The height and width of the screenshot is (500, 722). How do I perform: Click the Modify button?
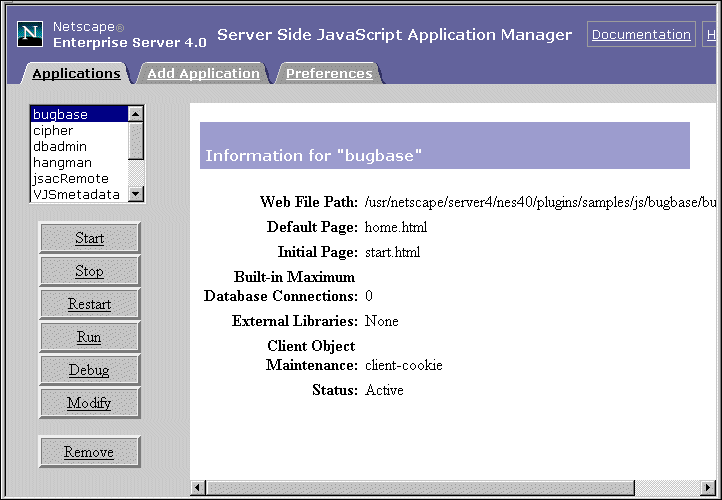point(89,403)
